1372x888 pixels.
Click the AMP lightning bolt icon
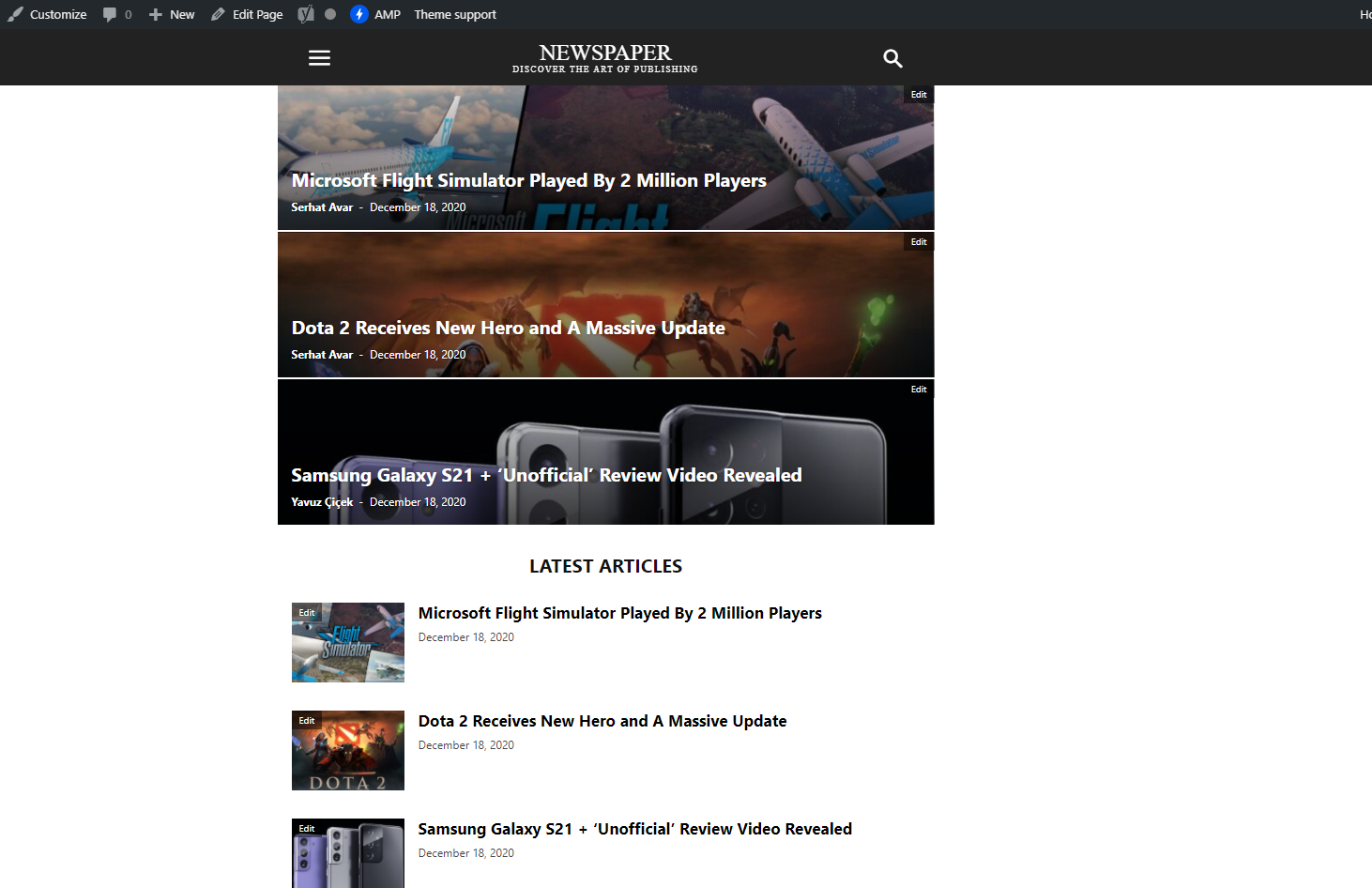click(359, 14)
